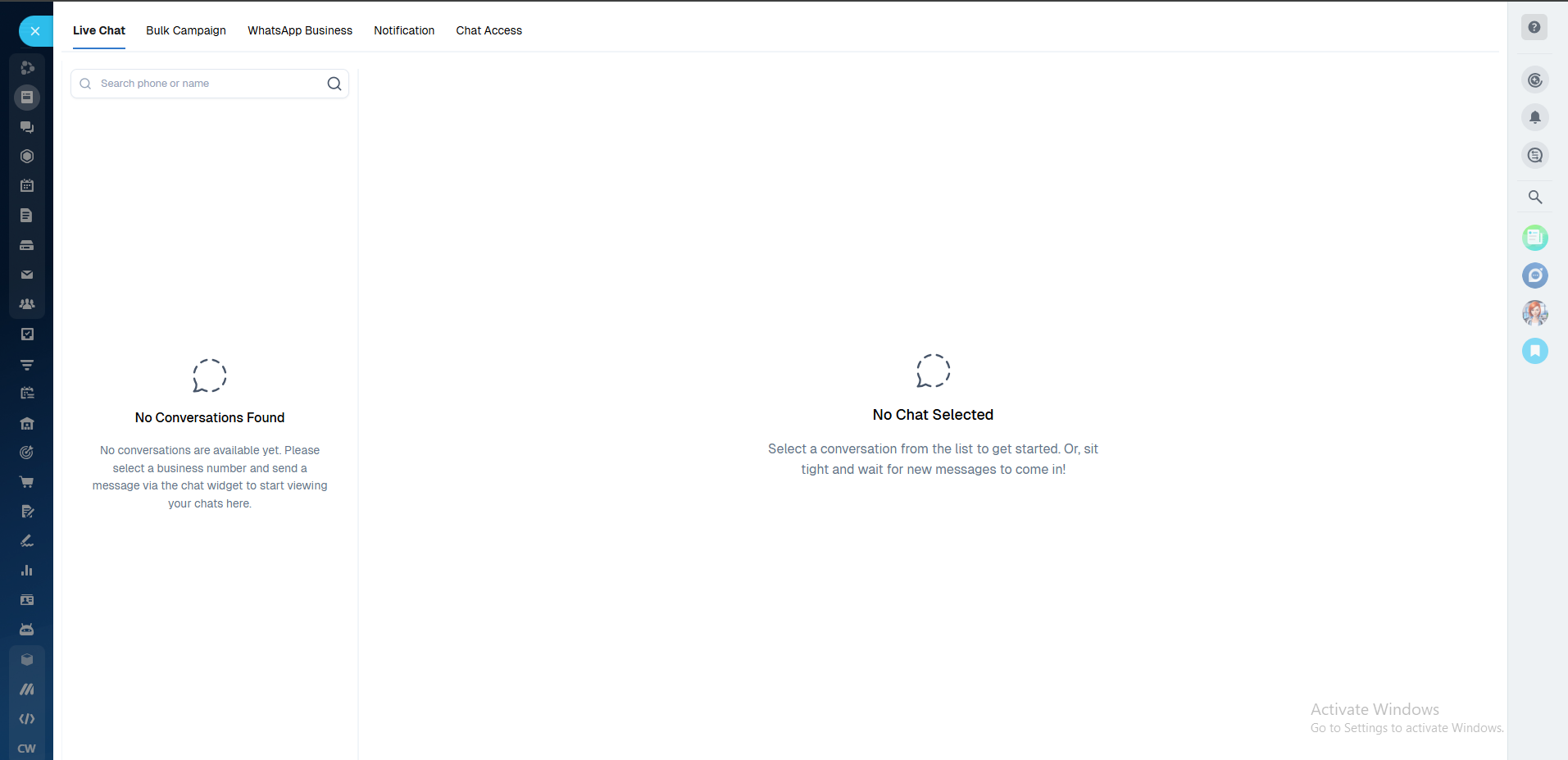Open the blue bookmark icon on right
Viewport: 1568px width, 760px height.
click(x=1535, y=351)
